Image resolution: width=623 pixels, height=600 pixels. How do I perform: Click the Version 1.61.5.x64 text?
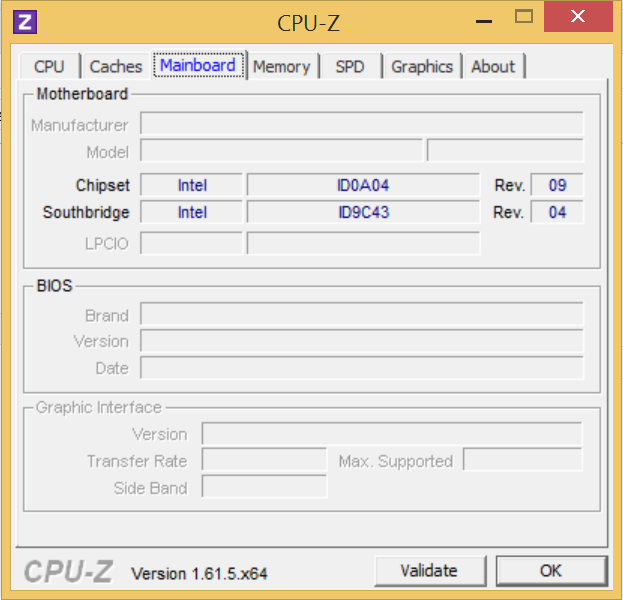coord(199,573)
